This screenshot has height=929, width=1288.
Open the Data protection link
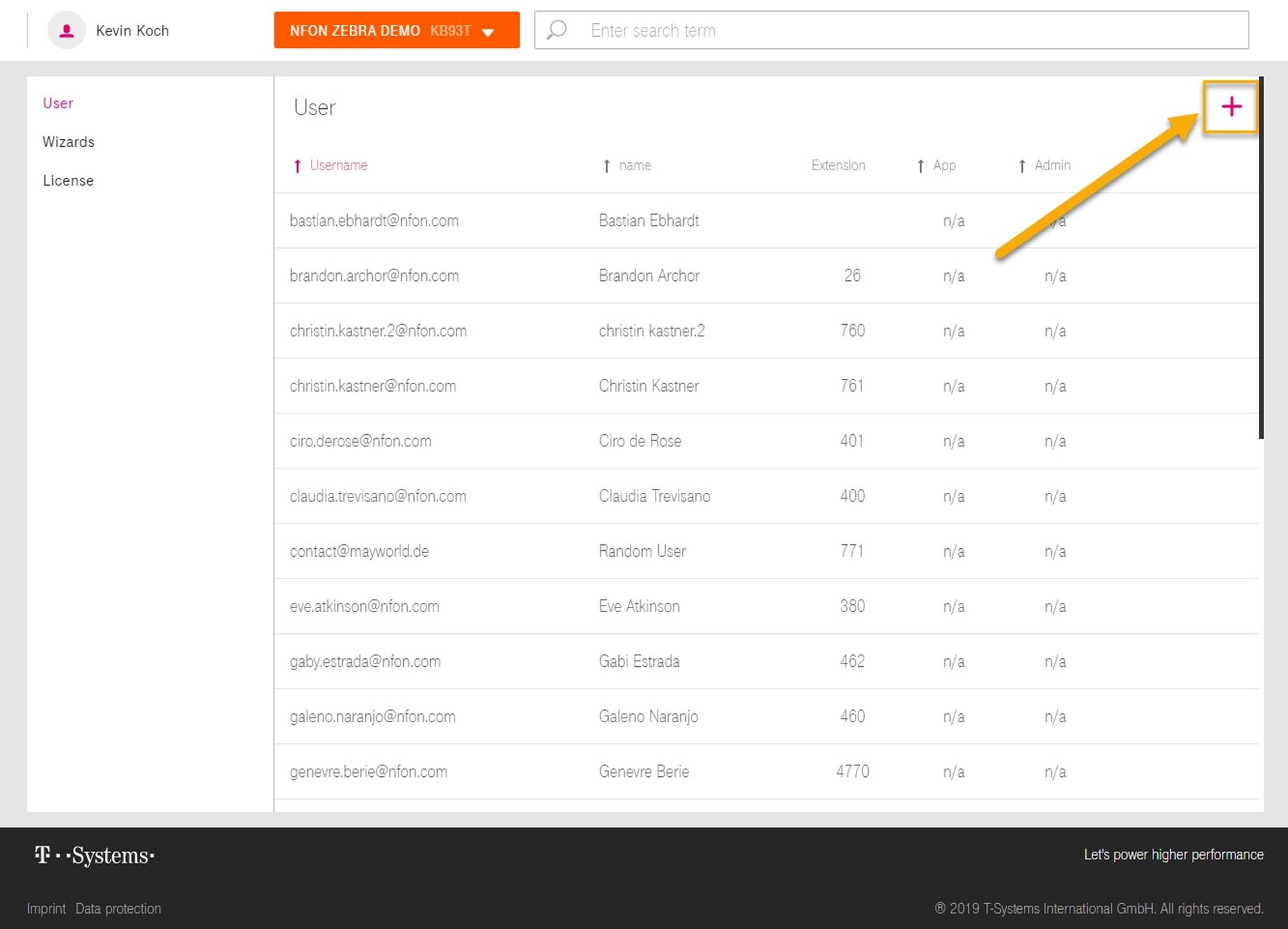pos(118,908)
